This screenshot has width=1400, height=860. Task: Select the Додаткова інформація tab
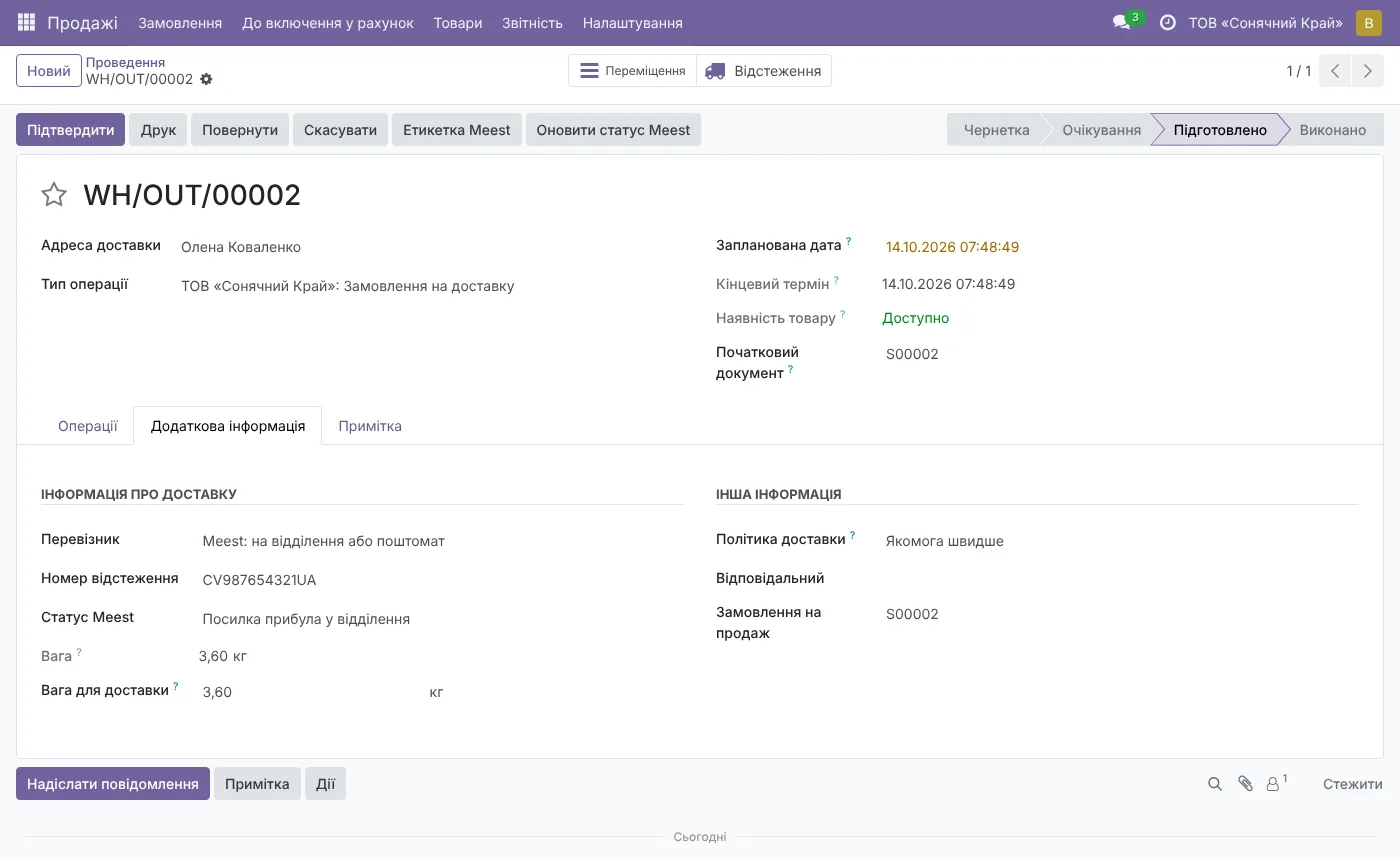(228, 426)
